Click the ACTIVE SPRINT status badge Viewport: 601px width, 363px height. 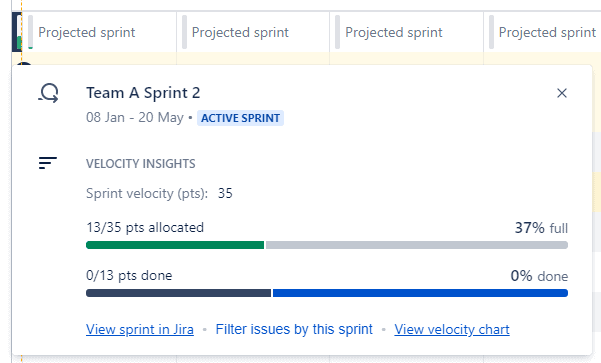point(240,118)
